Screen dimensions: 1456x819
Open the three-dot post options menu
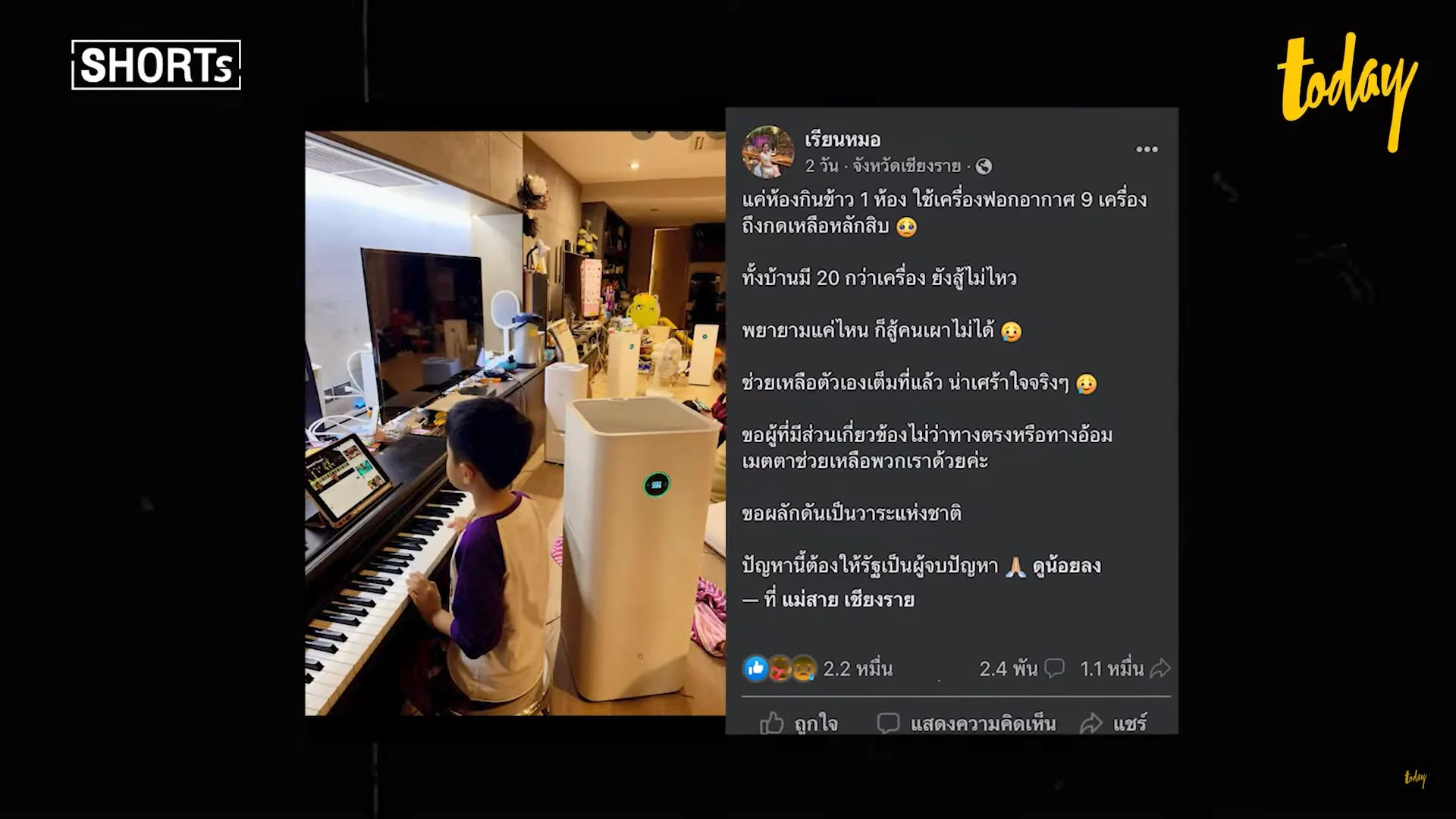click(x=1147, y=149)
